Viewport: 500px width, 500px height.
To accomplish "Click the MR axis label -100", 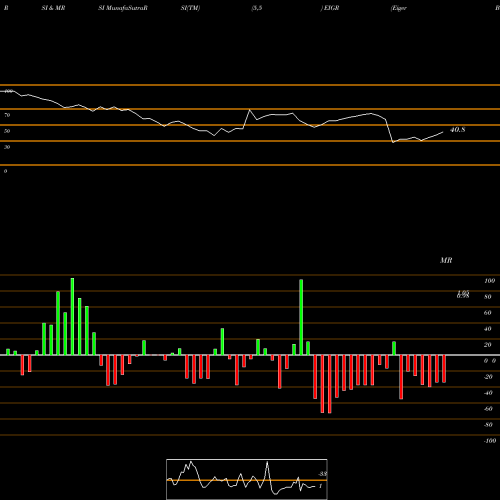I will [489, 441].
